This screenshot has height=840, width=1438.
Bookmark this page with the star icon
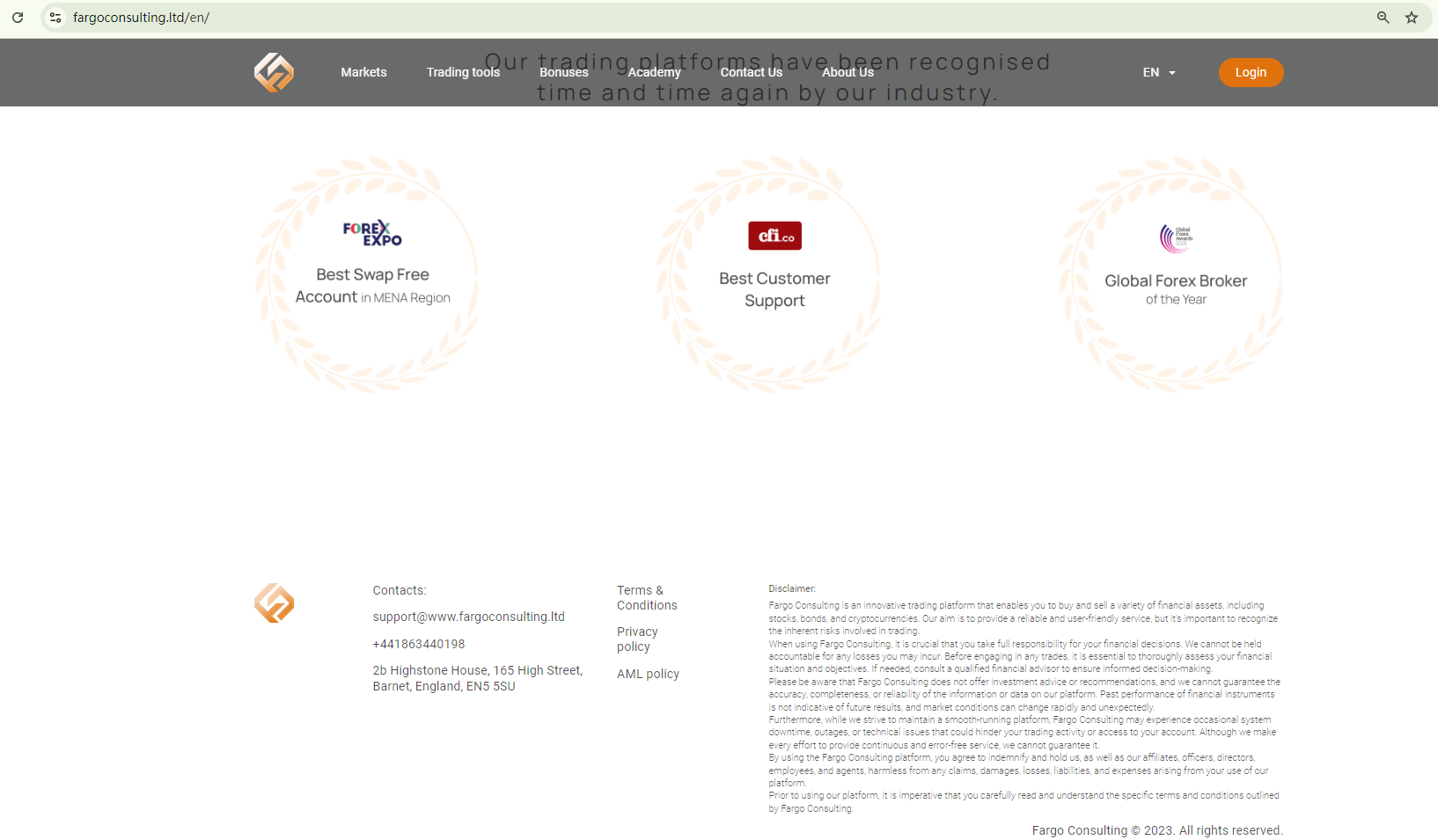[1412, 18]
